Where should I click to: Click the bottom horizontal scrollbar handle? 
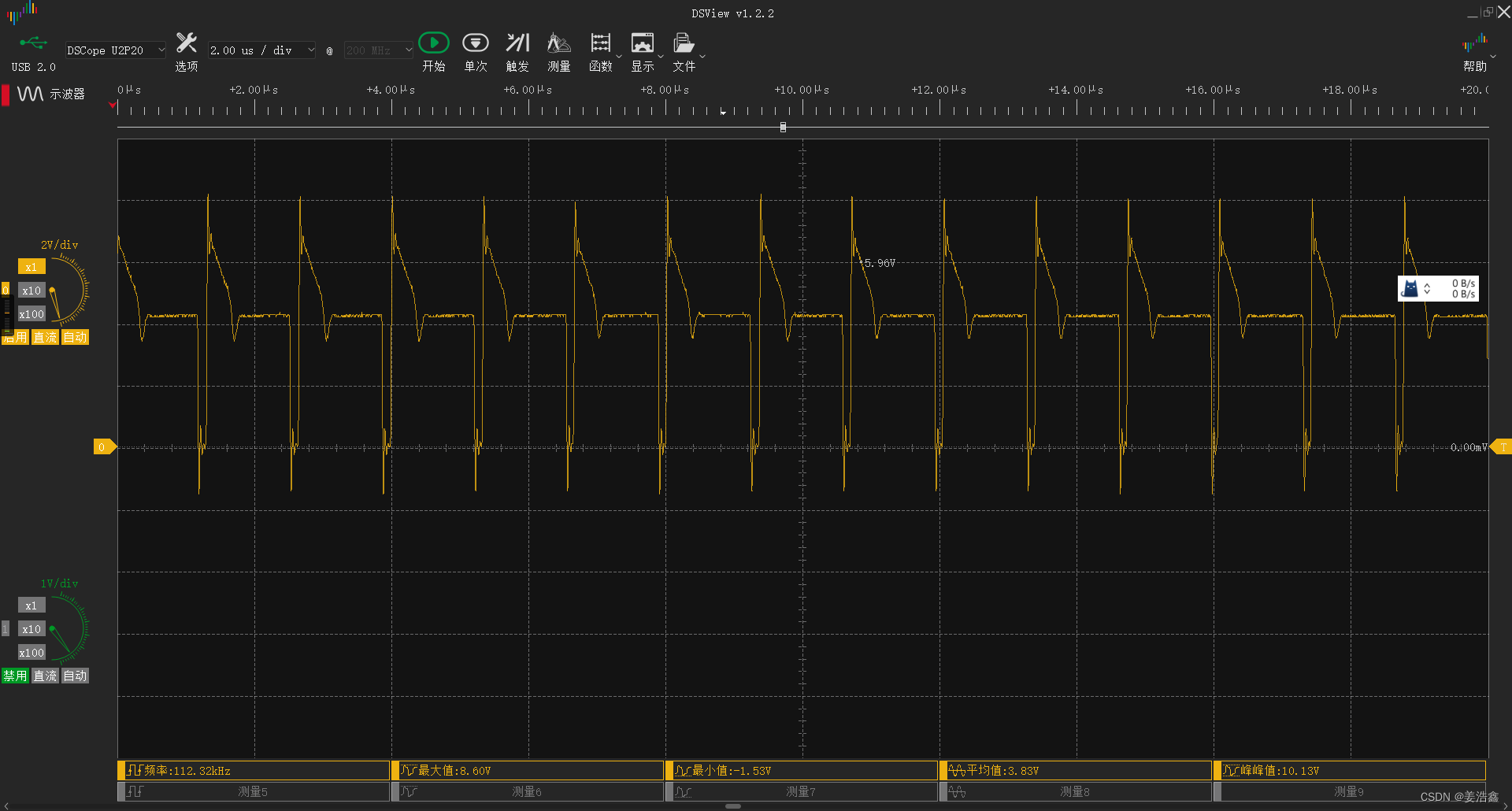pos(733,806)
